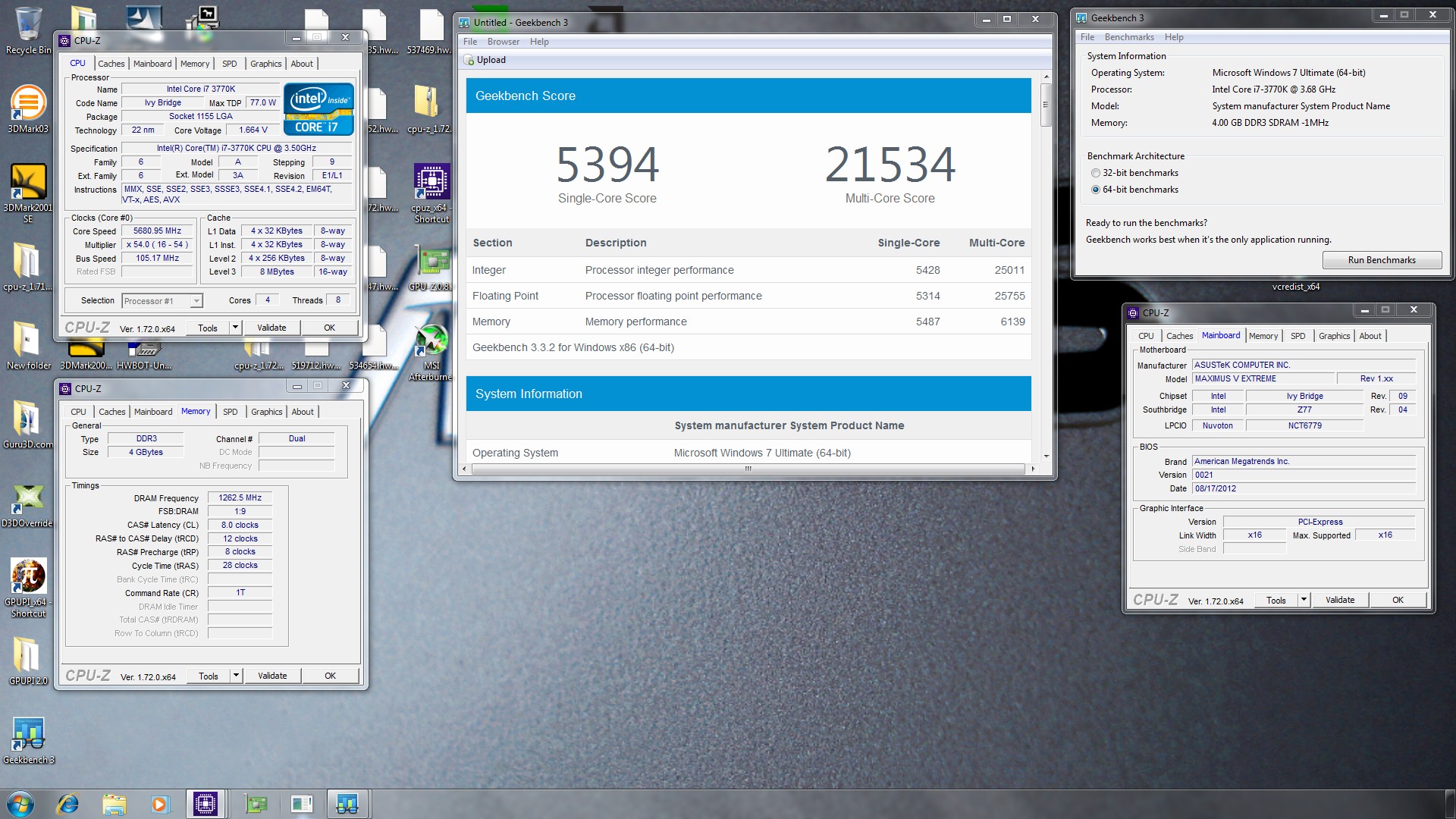Click the DRAM Frequency value field

coord(240,498)
